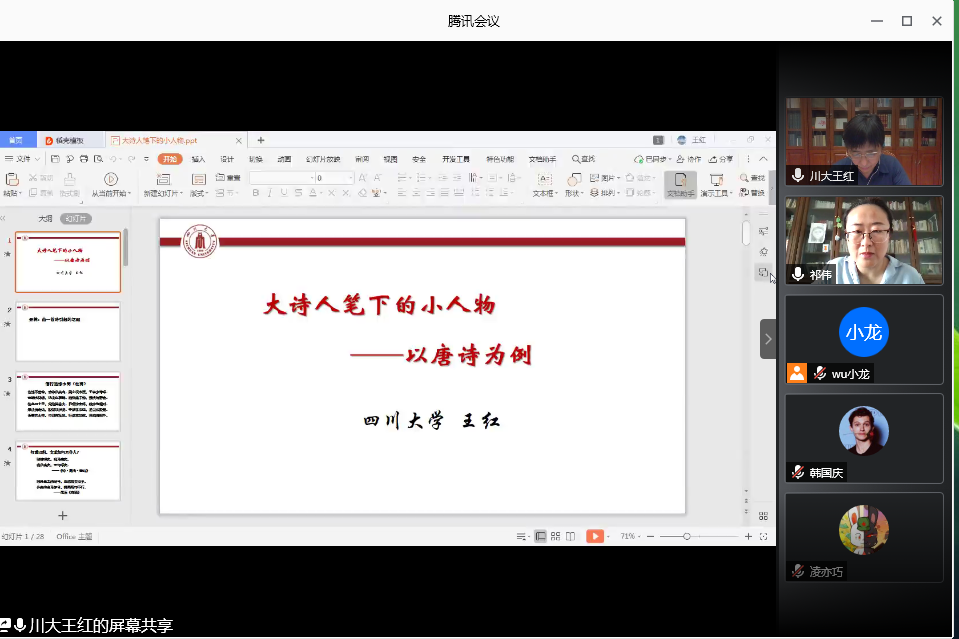The image size is (959, 639).
Task: Open the 插入 Insert ribbon tab
Action: pyautogui.click(x=199, y=159)
